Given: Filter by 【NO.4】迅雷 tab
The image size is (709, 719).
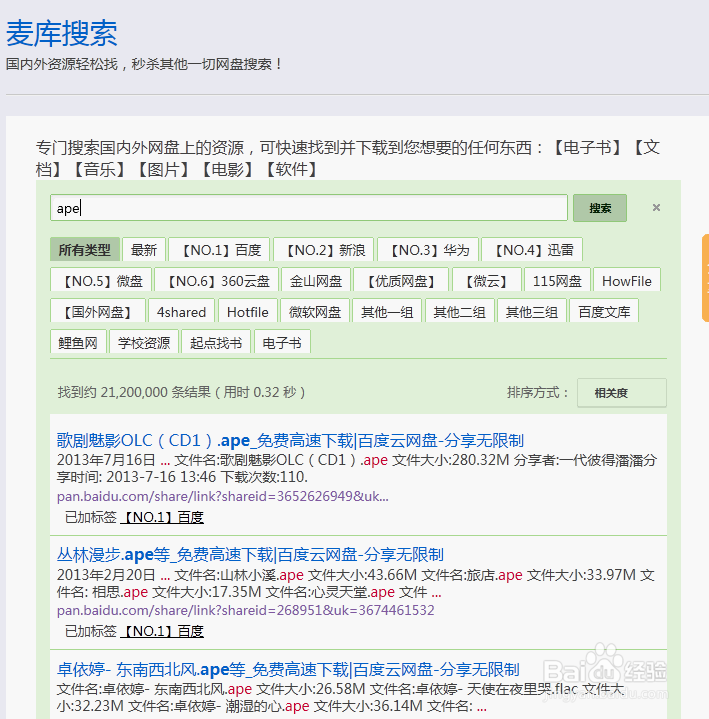Looking at the screenshot, I should tap(532, 249).
